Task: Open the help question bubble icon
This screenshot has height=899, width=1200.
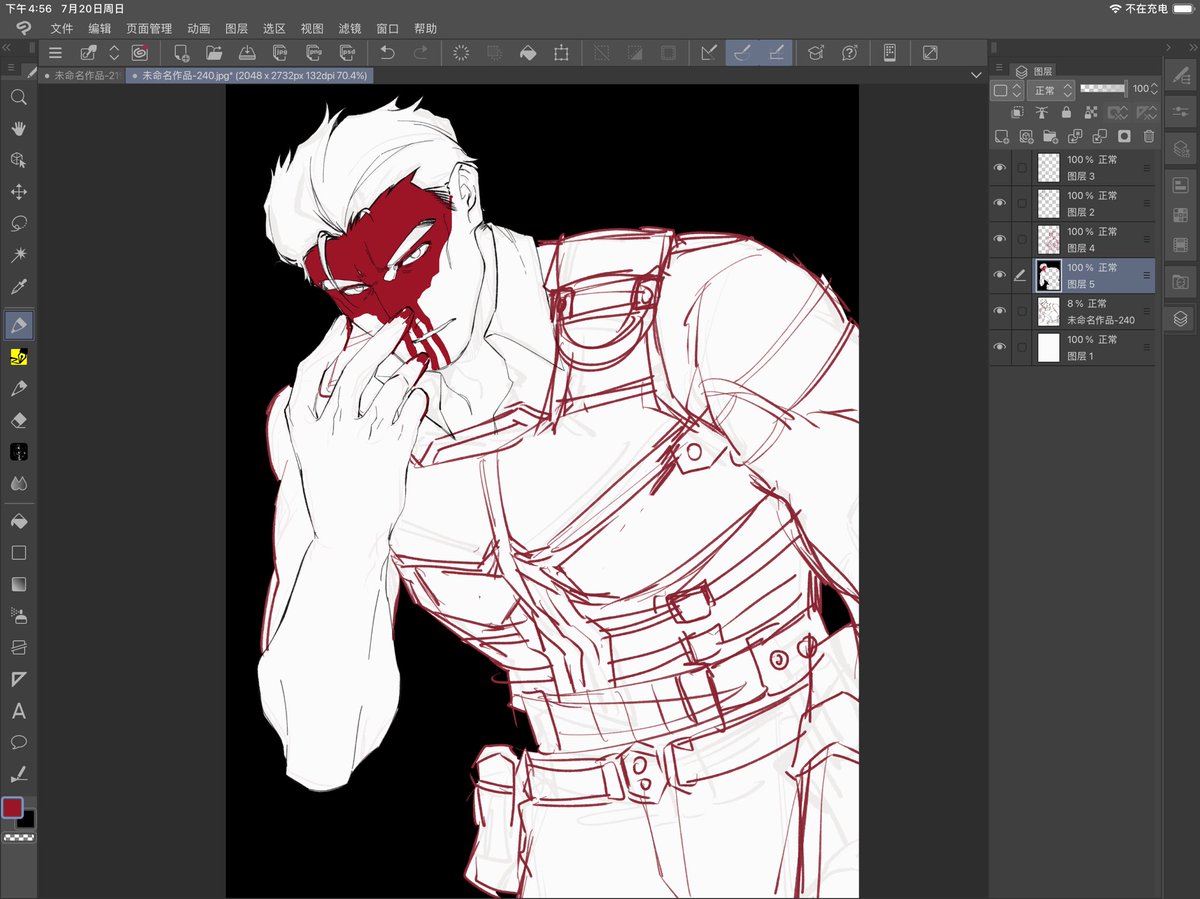Action: click(849, 53)
